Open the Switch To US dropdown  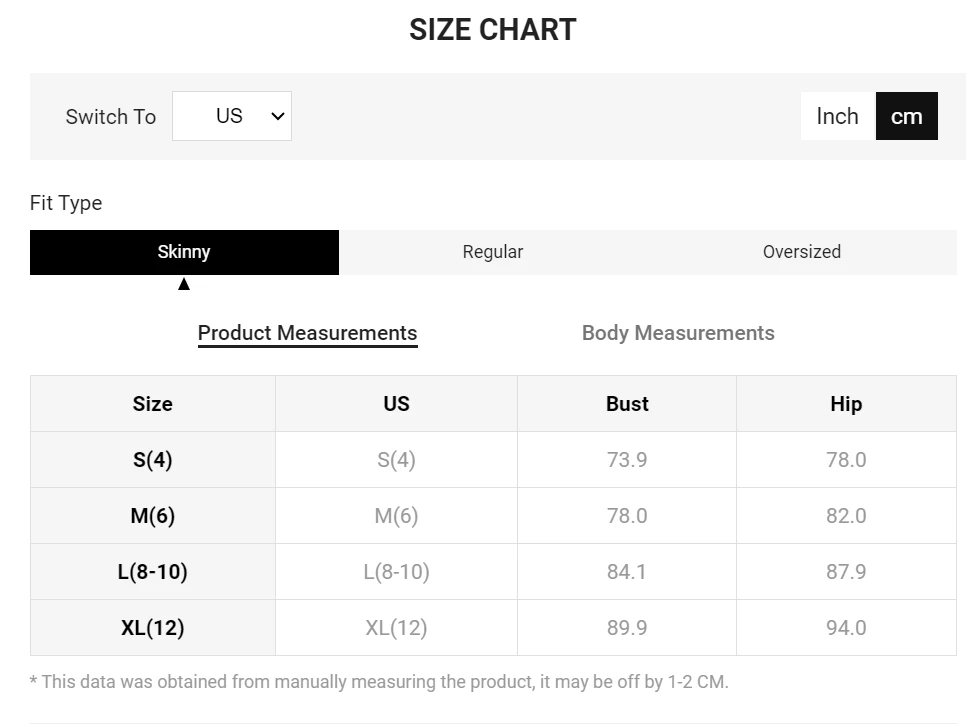click(x=231, y=116)
